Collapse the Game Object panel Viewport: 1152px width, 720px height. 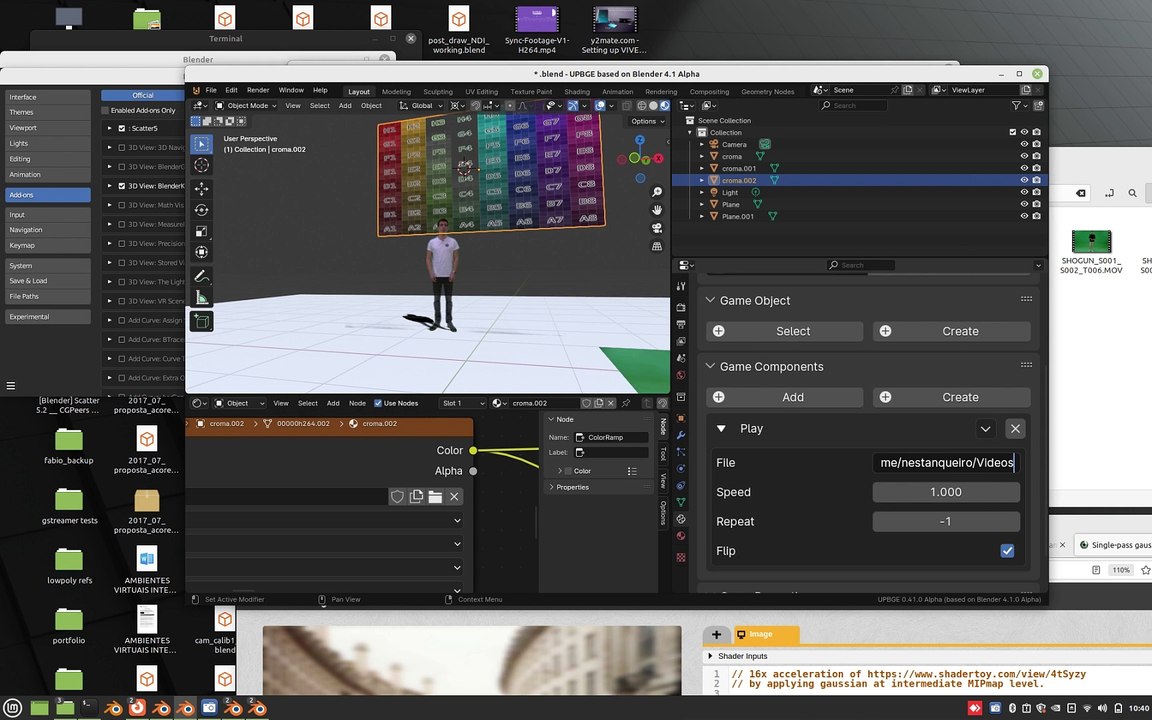click(710, 300)
